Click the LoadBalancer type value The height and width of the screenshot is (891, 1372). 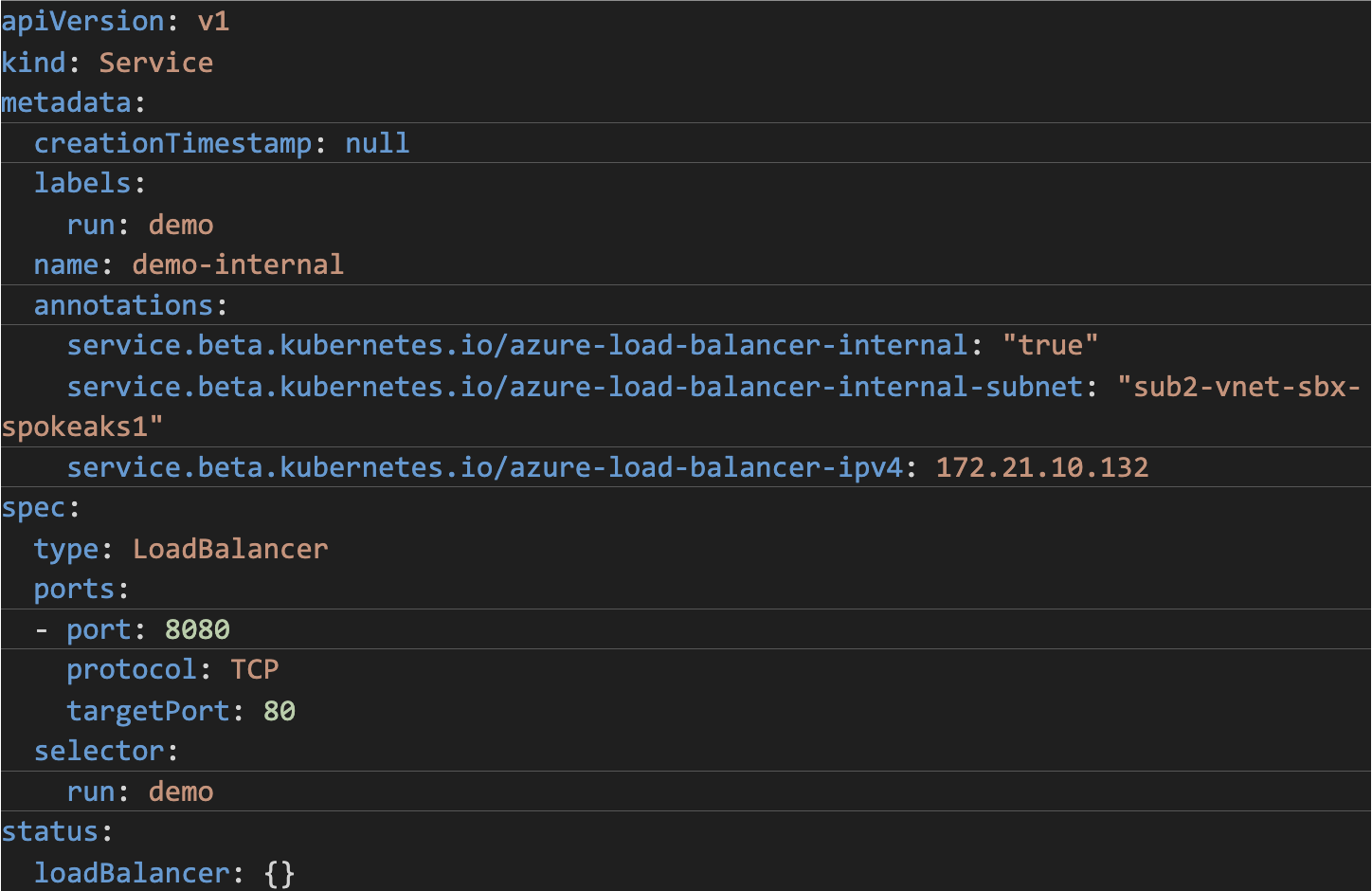pos(229,549)
